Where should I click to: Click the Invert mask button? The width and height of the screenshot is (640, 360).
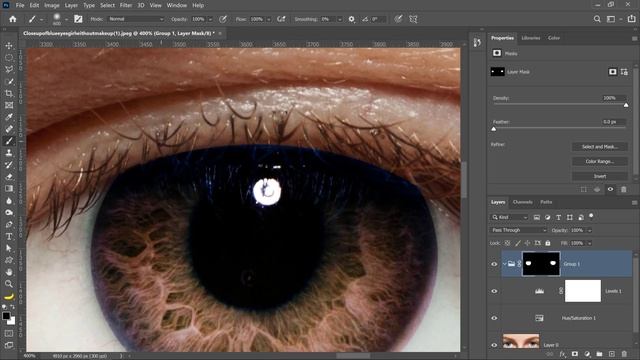[600, 176]
